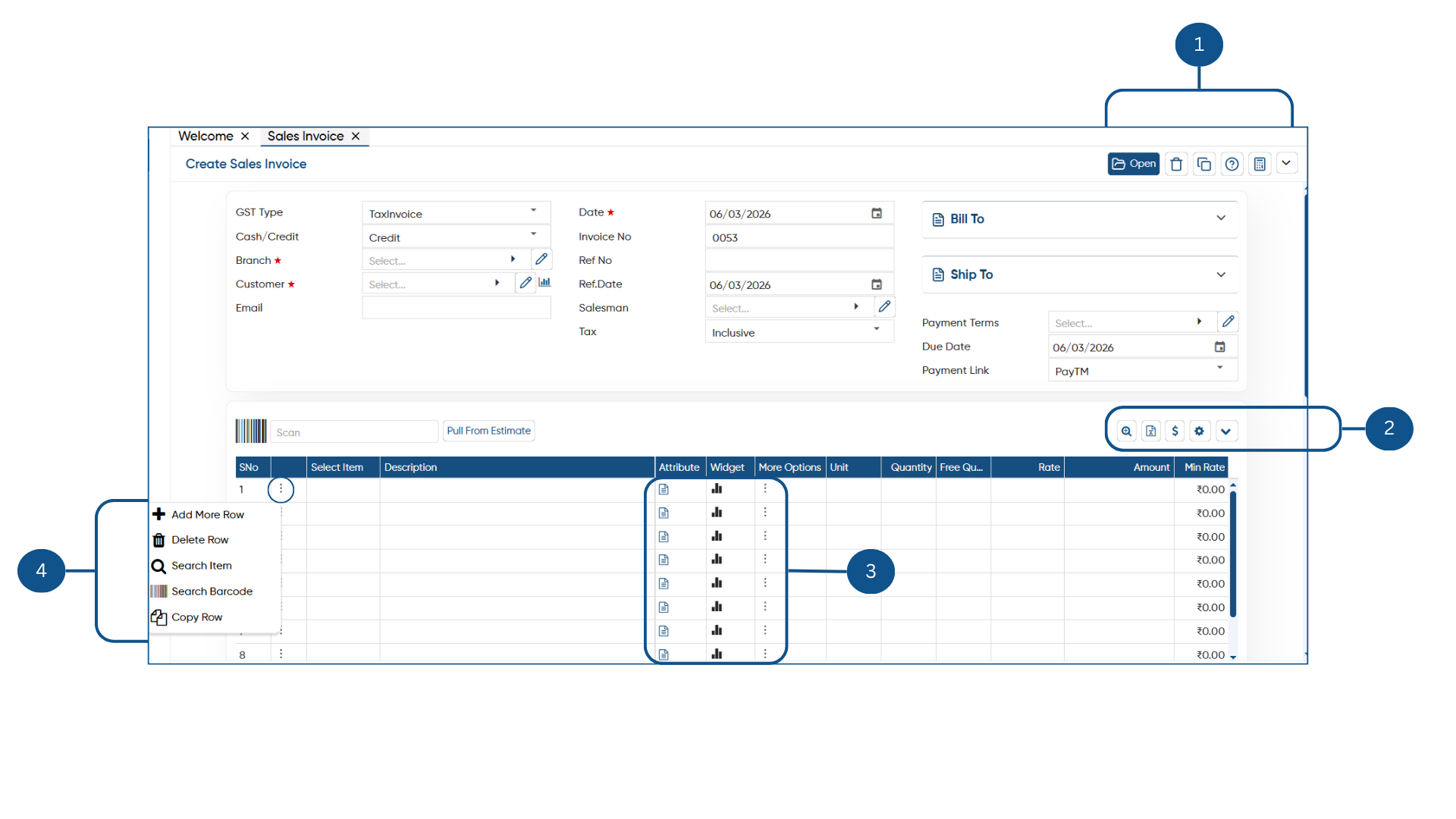Open attribute document icon in row 1
Viewport: 1456px width, 819px height.
(664, 489)
